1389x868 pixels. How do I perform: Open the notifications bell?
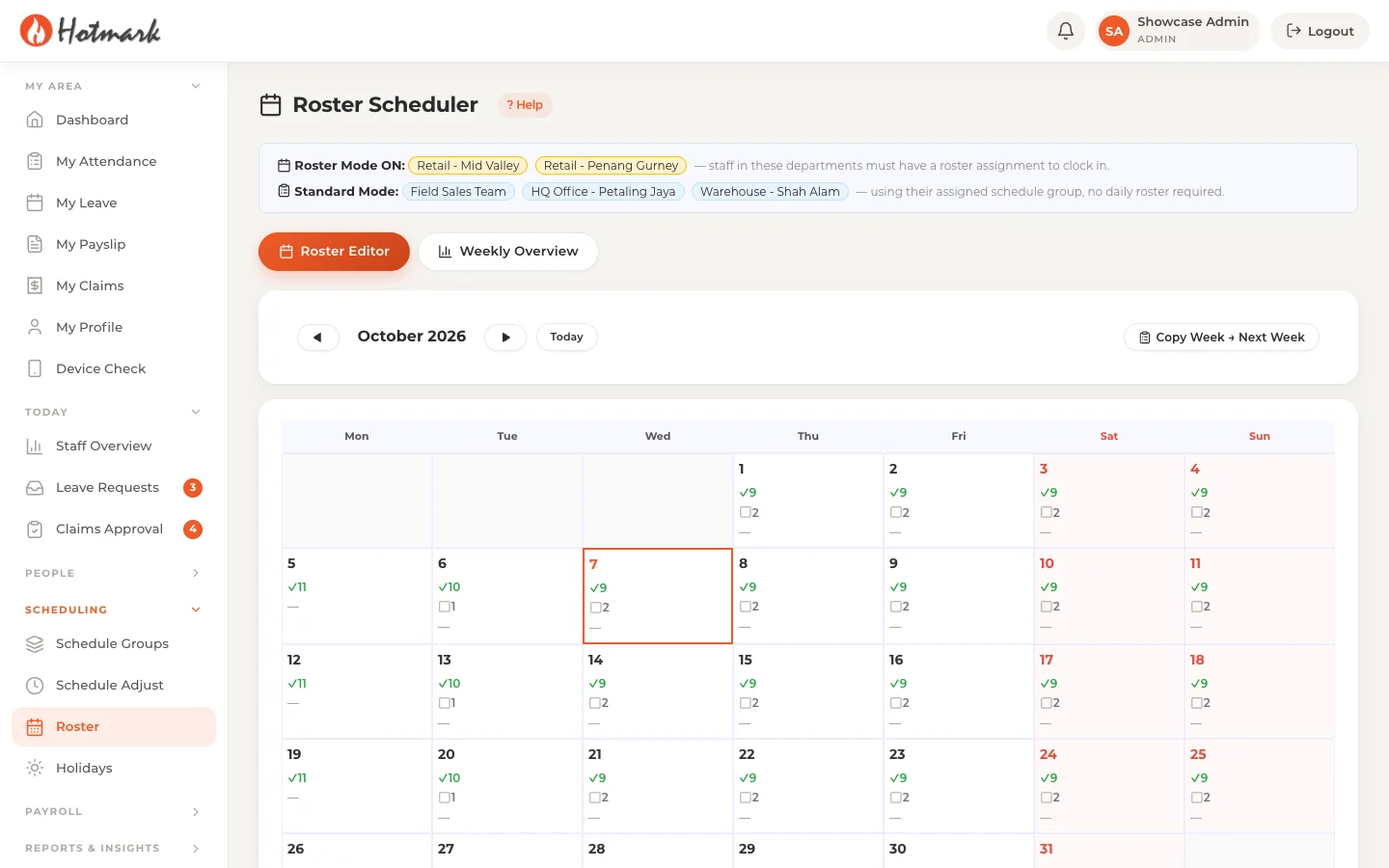coord(1066,31)
